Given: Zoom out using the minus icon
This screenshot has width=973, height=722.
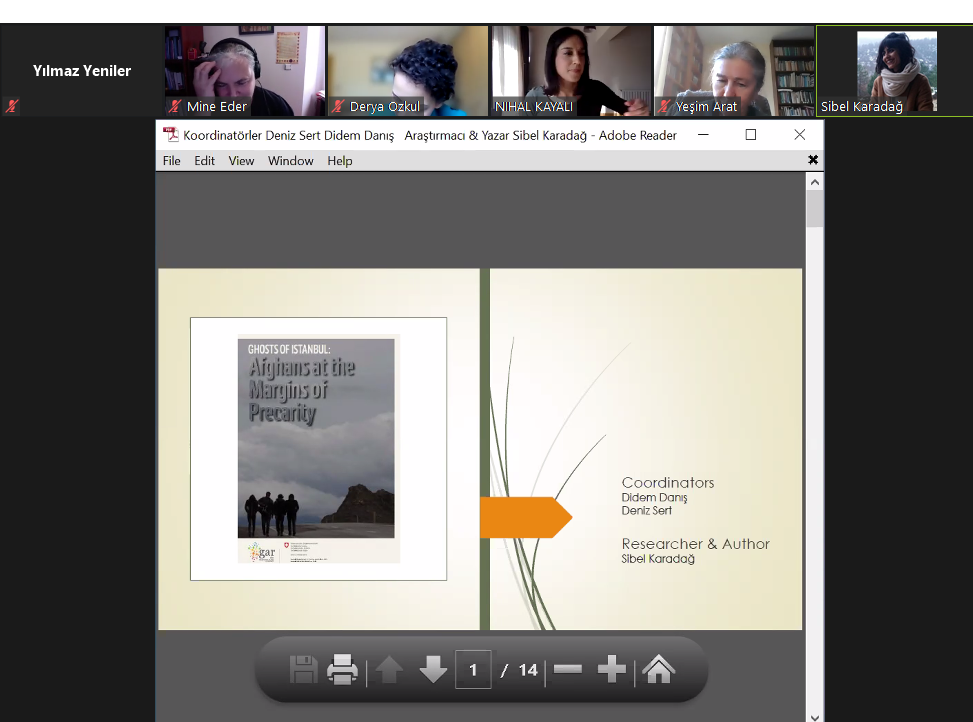Looking at the screenshot, I should pyautogui.click(x=568, y=670).
